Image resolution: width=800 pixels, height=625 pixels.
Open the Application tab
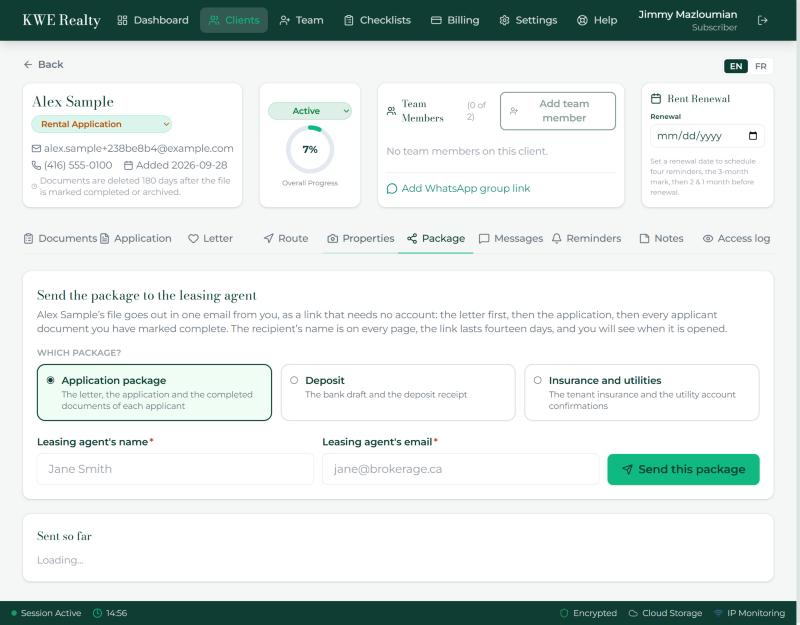136,238
